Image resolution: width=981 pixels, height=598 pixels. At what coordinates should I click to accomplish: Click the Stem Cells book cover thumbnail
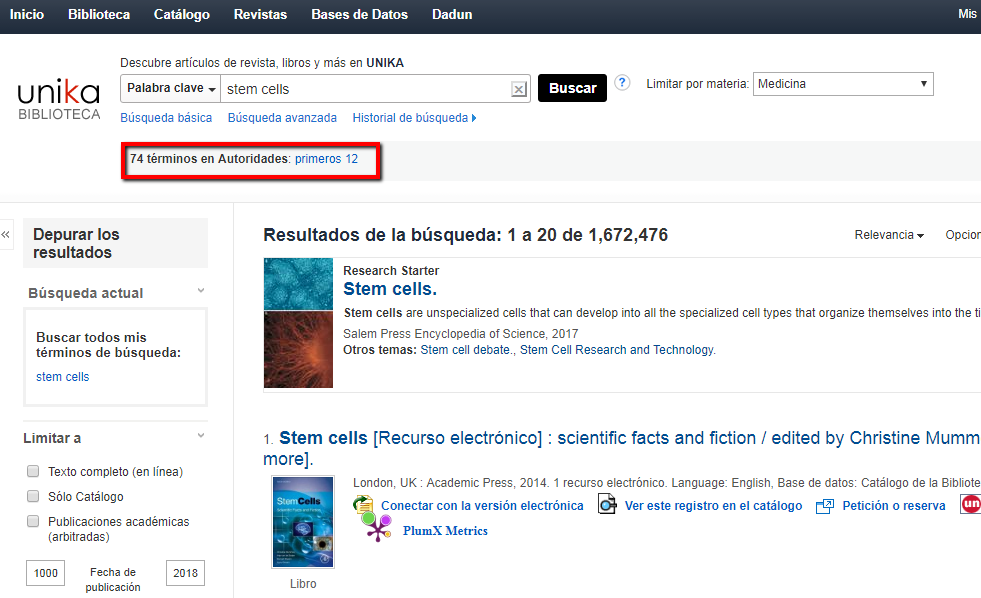(303, 522)
